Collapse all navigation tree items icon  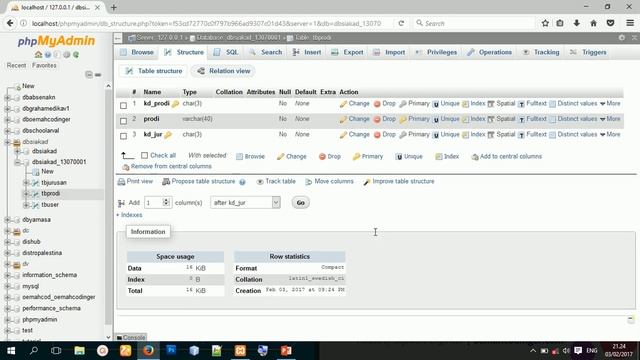(x=89, y=74)
